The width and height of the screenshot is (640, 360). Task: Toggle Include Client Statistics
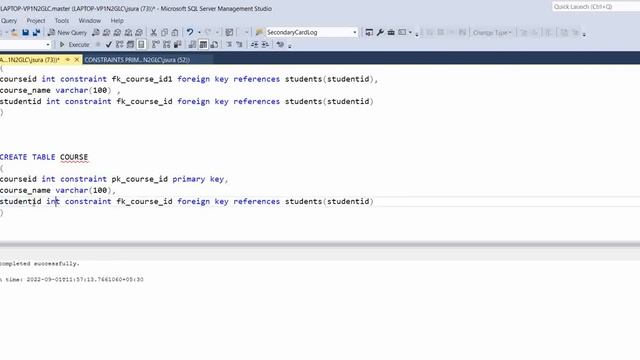pyautogui.click(x=178, y=44)
